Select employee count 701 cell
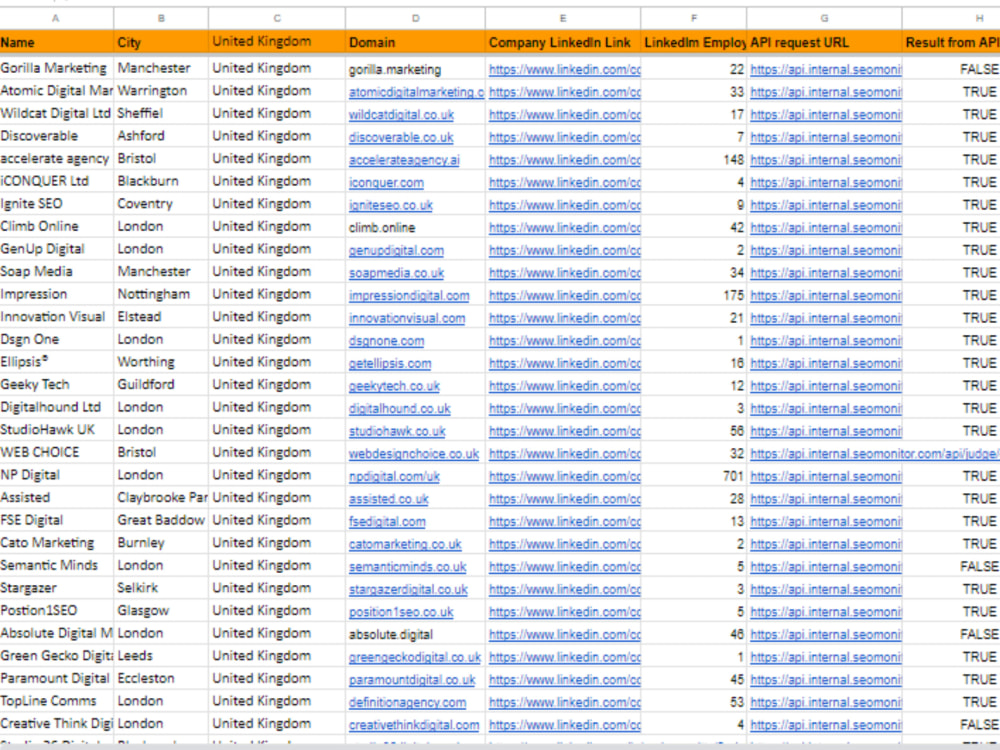The height and width of the screenshot is (750, 1000). (693, 476)
